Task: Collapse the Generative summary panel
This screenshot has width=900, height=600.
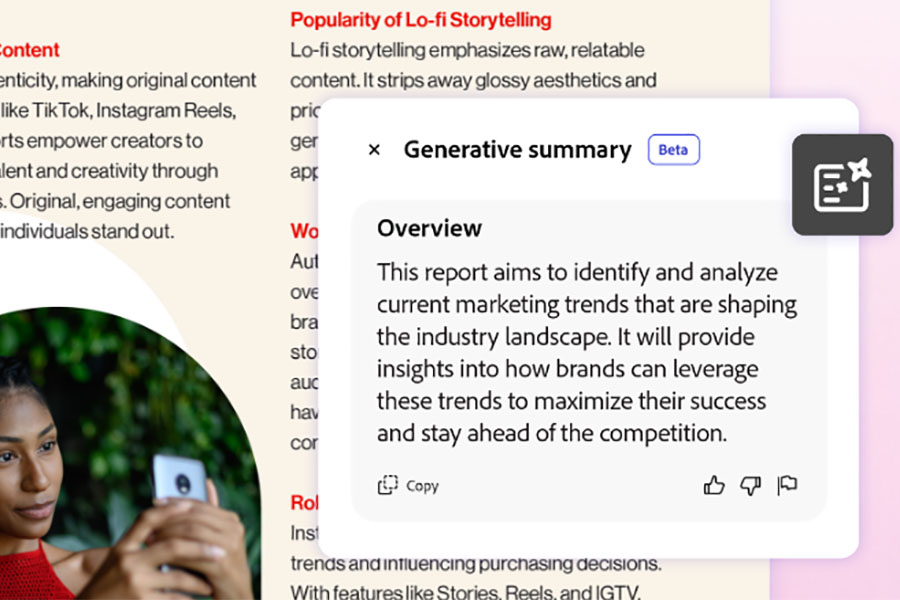Action: (374, 149)
